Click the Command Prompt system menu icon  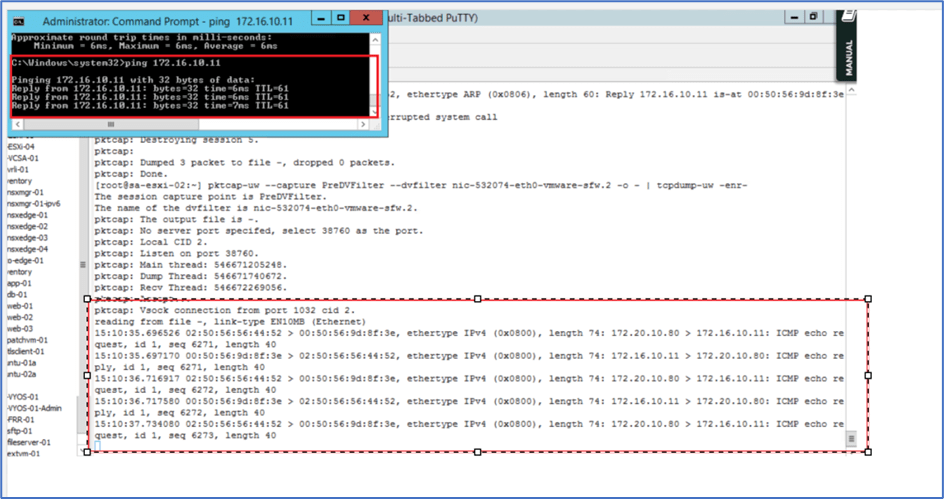click(19, 18)
